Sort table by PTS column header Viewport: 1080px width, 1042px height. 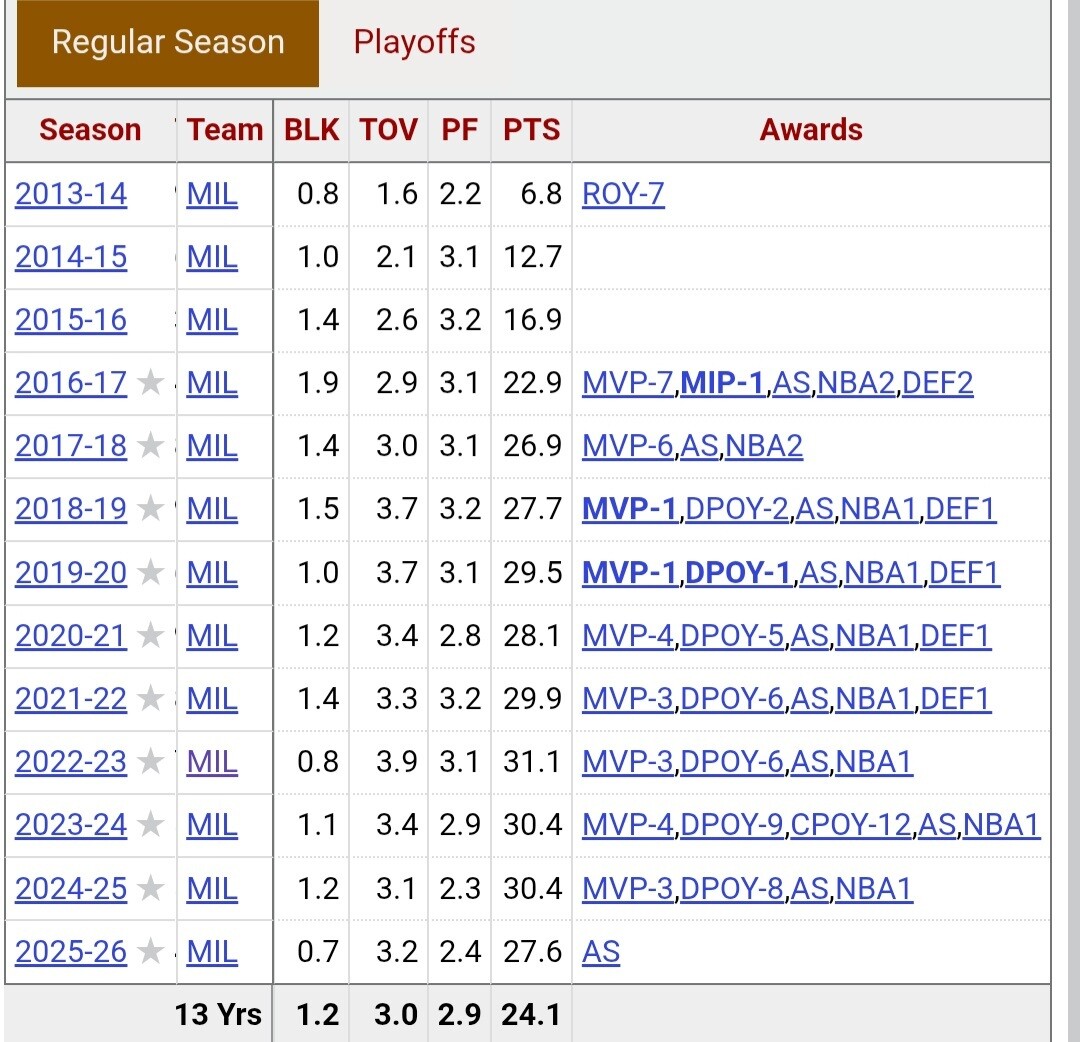coord(531,130)
